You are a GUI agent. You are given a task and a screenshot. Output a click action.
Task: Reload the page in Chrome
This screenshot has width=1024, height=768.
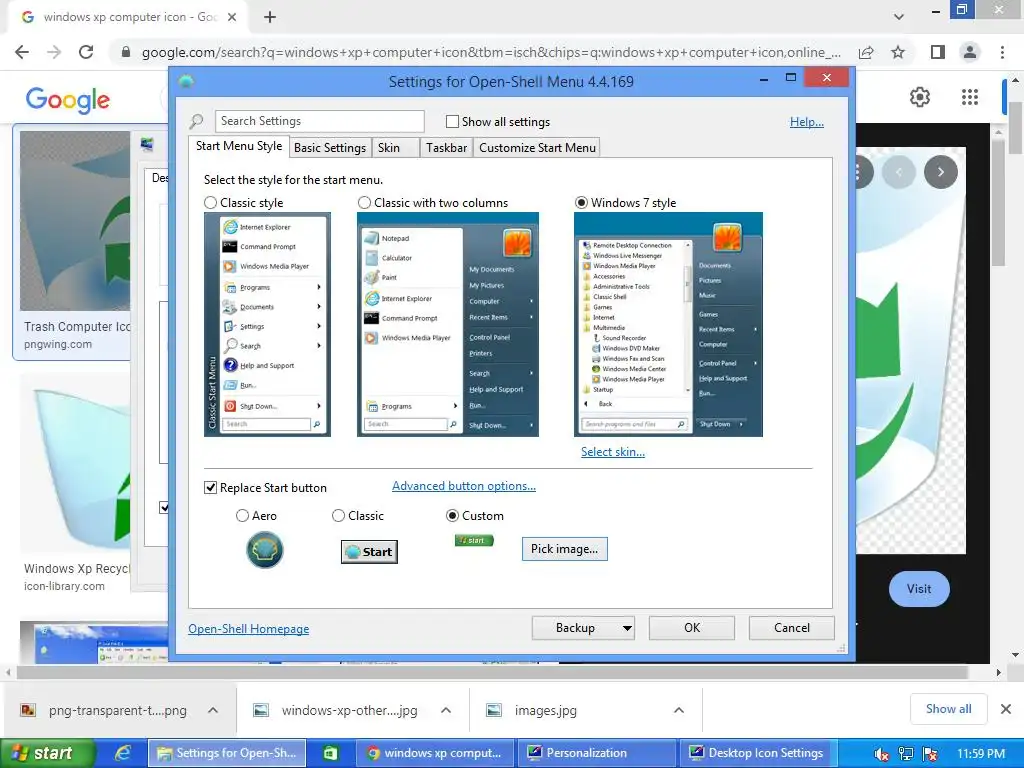click(86, 52)
